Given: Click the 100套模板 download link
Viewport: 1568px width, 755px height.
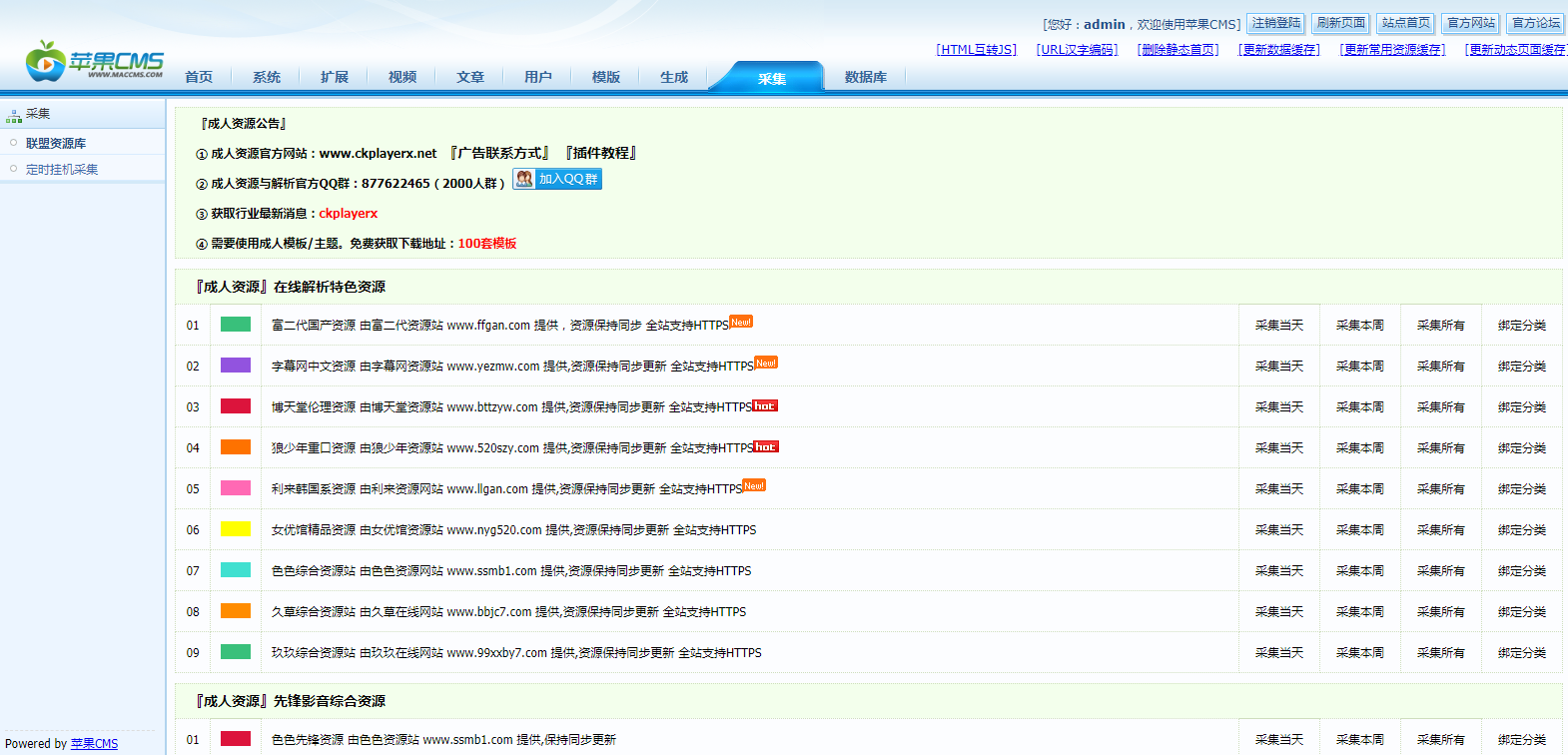Looking at the screenshot, I should [x=487, y=243].
